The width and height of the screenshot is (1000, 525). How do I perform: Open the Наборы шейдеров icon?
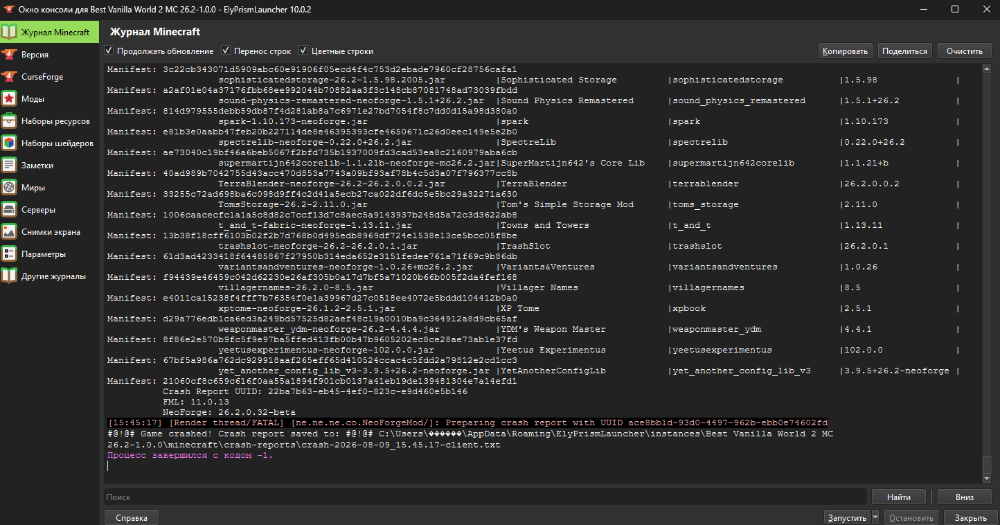[x=9, y=143]
